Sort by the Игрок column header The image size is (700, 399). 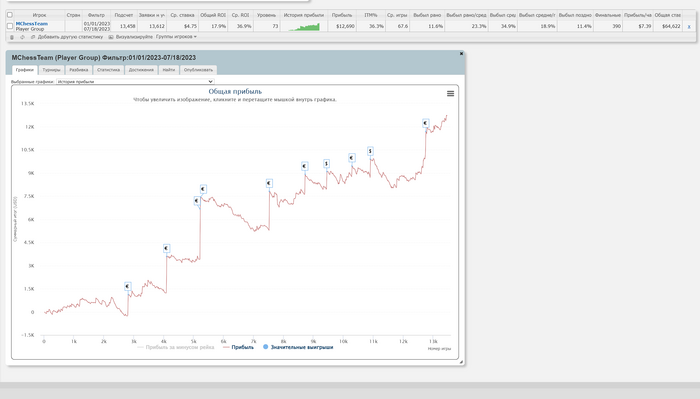coord(39,15)
